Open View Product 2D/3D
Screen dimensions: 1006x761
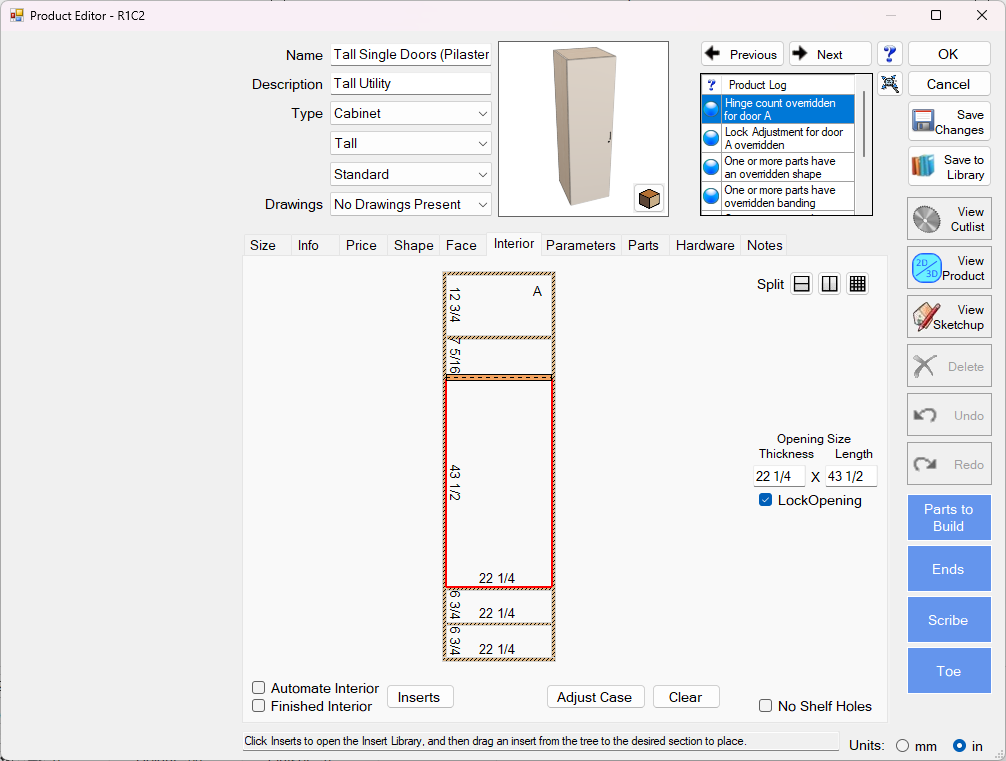point(949,268)
